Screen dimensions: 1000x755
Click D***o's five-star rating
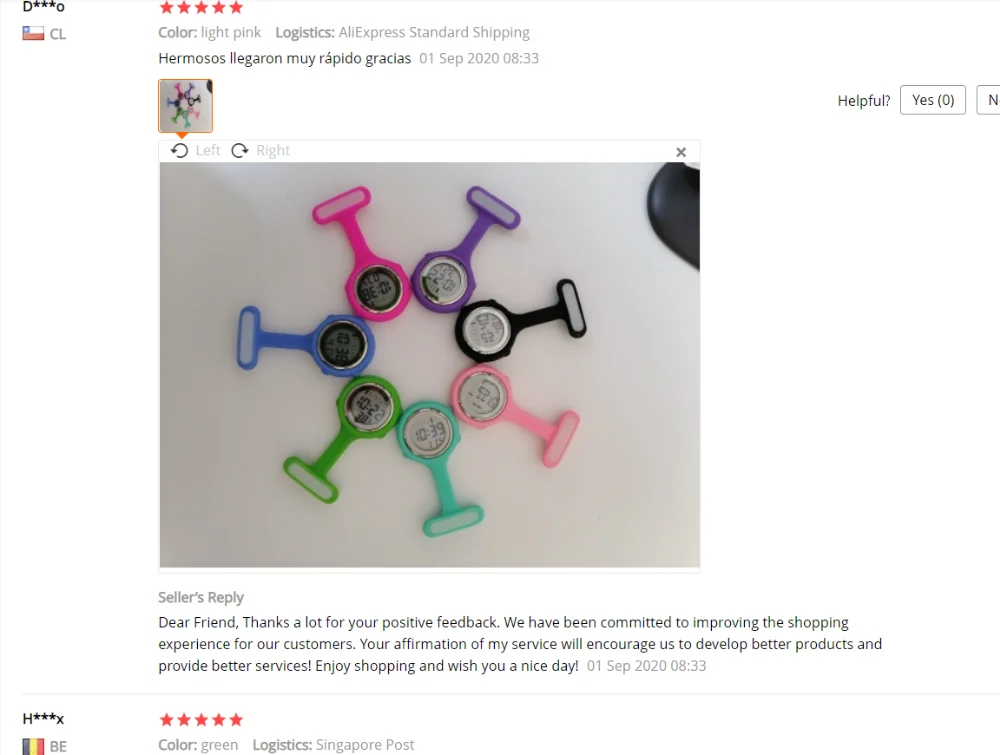[201, 7]
